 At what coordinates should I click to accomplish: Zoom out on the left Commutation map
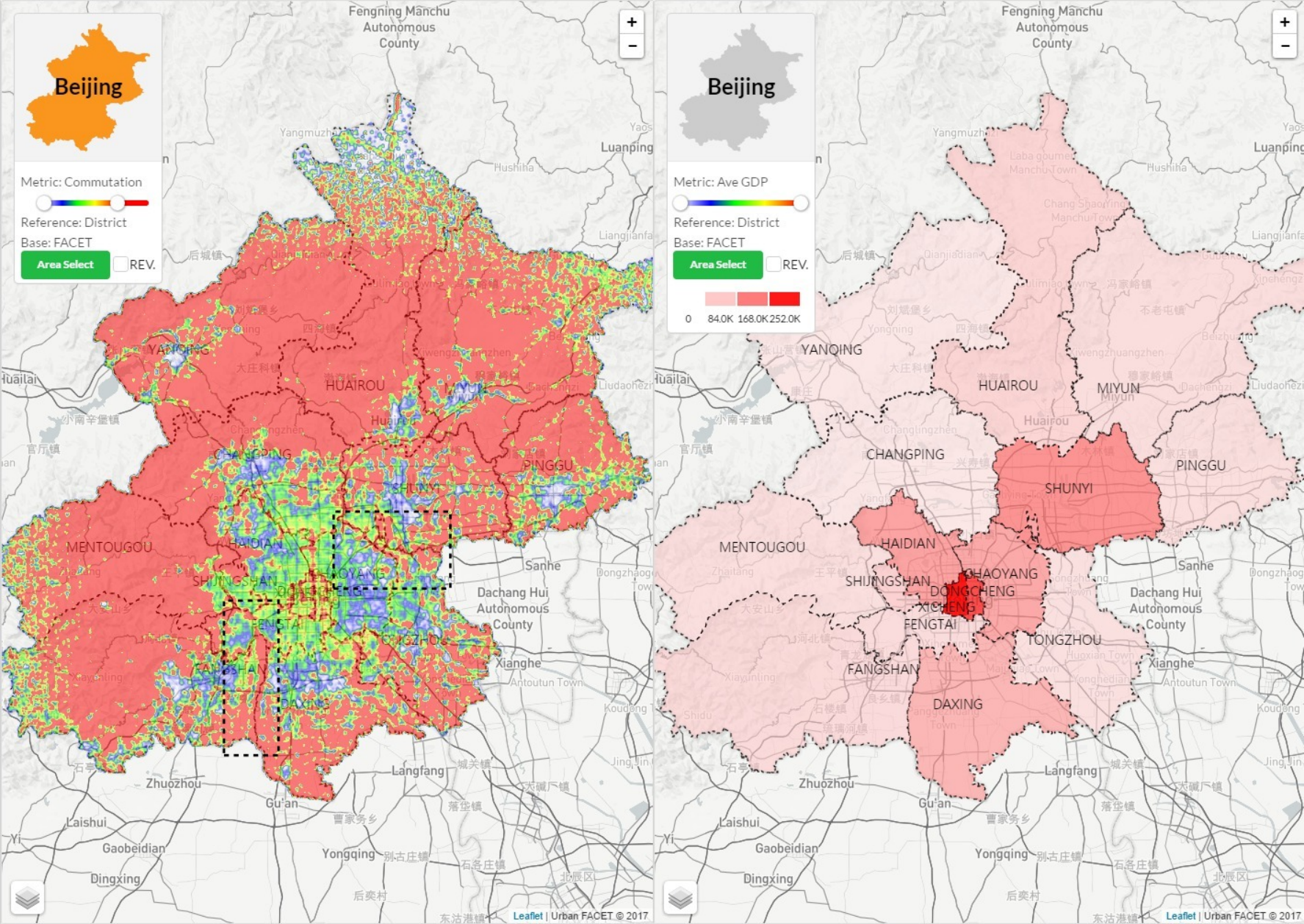[632, 46]
